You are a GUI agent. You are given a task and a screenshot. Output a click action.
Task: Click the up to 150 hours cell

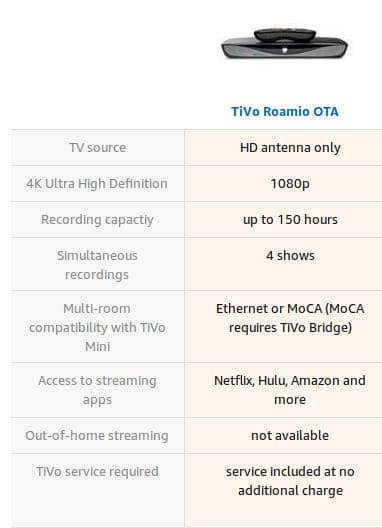pos(290,220)
